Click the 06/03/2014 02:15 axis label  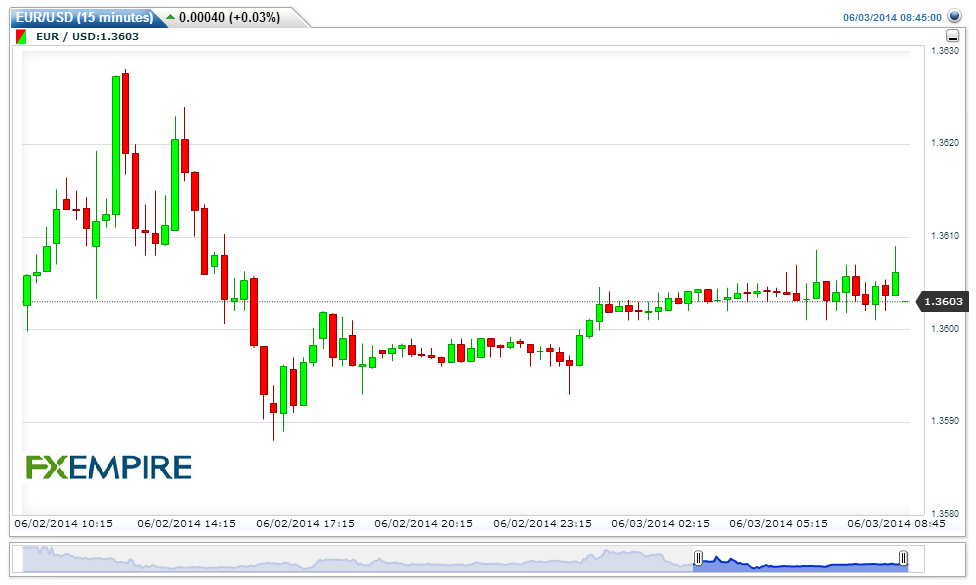[x=660, y=523]
